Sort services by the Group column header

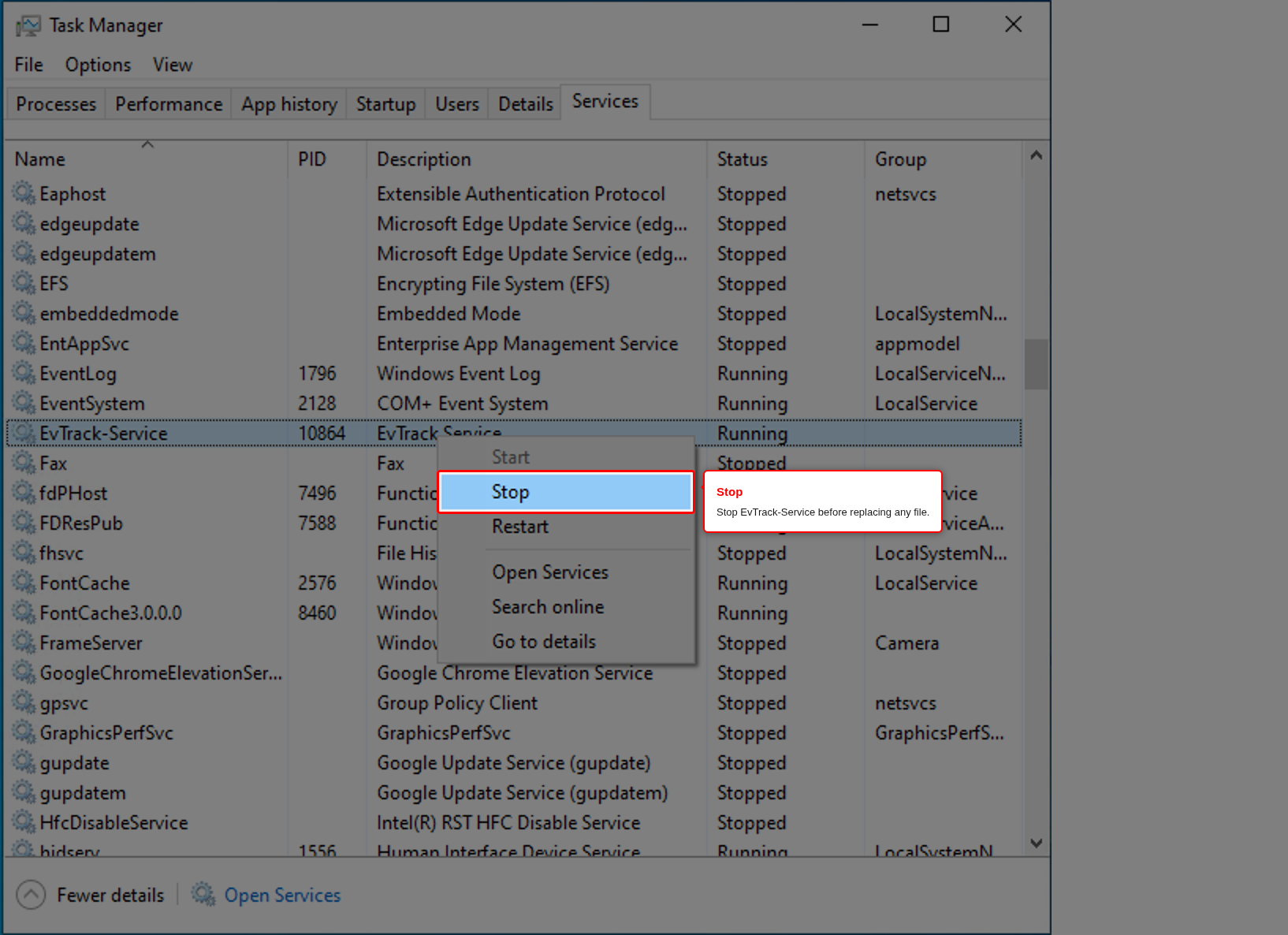point(944,159)
